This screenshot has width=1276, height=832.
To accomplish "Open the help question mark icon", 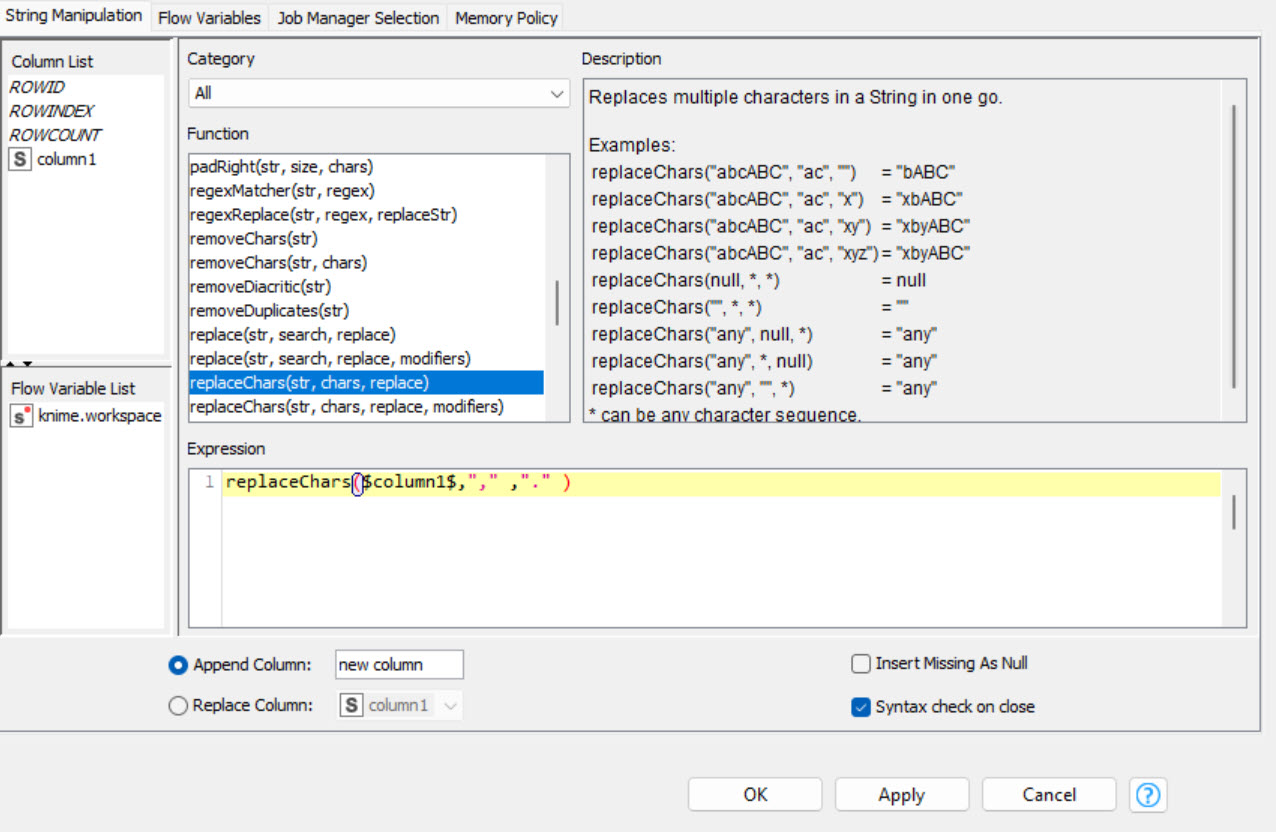I will point(1148,795).
